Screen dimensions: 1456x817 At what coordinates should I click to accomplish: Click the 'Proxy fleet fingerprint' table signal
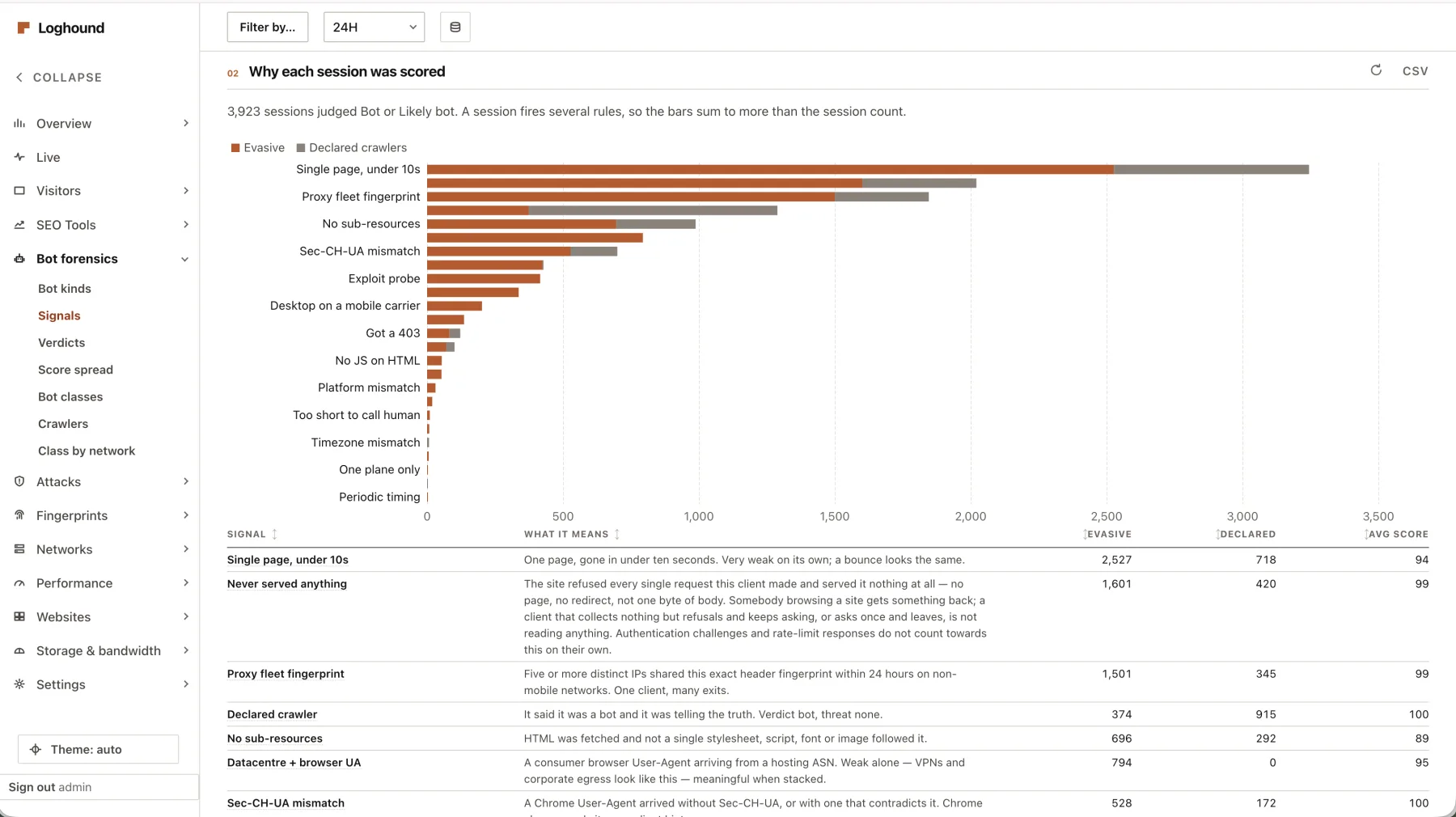click(x=286, y=674)
